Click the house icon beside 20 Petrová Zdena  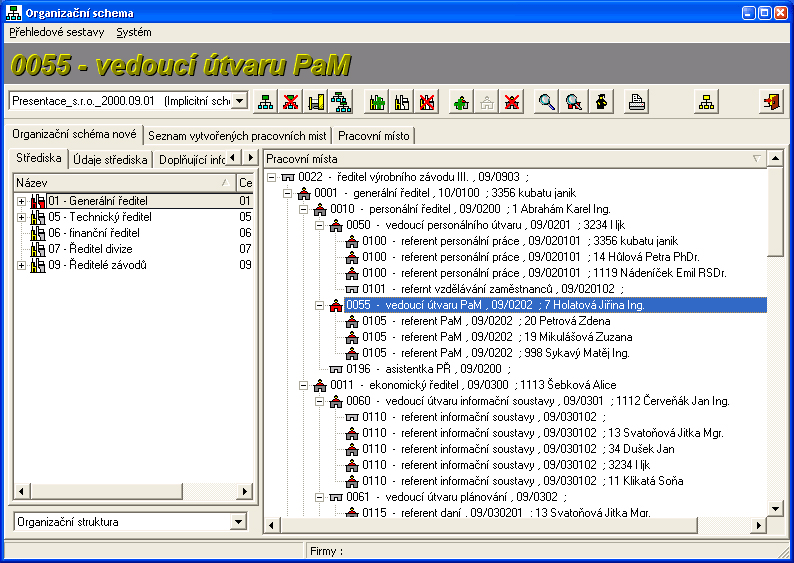(x=352, y=321)
